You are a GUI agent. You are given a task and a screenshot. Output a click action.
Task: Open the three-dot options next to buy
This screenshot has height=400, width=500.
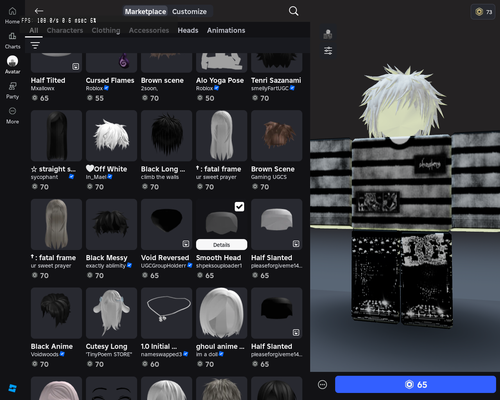pos(322,385)
